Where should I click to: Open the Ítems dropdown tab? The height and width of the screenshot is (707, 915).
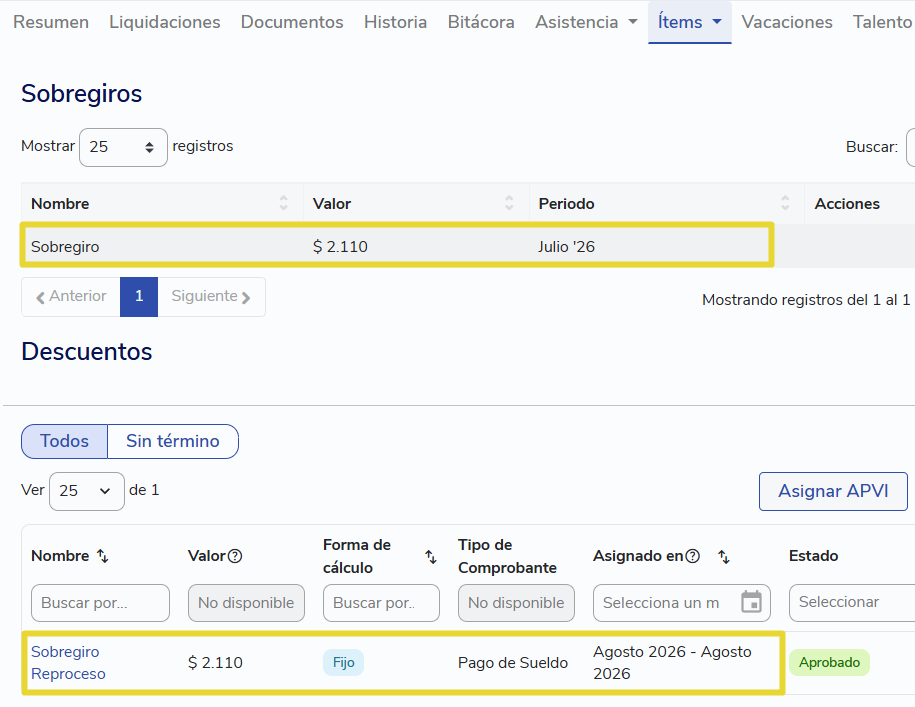tap(690, 22)
